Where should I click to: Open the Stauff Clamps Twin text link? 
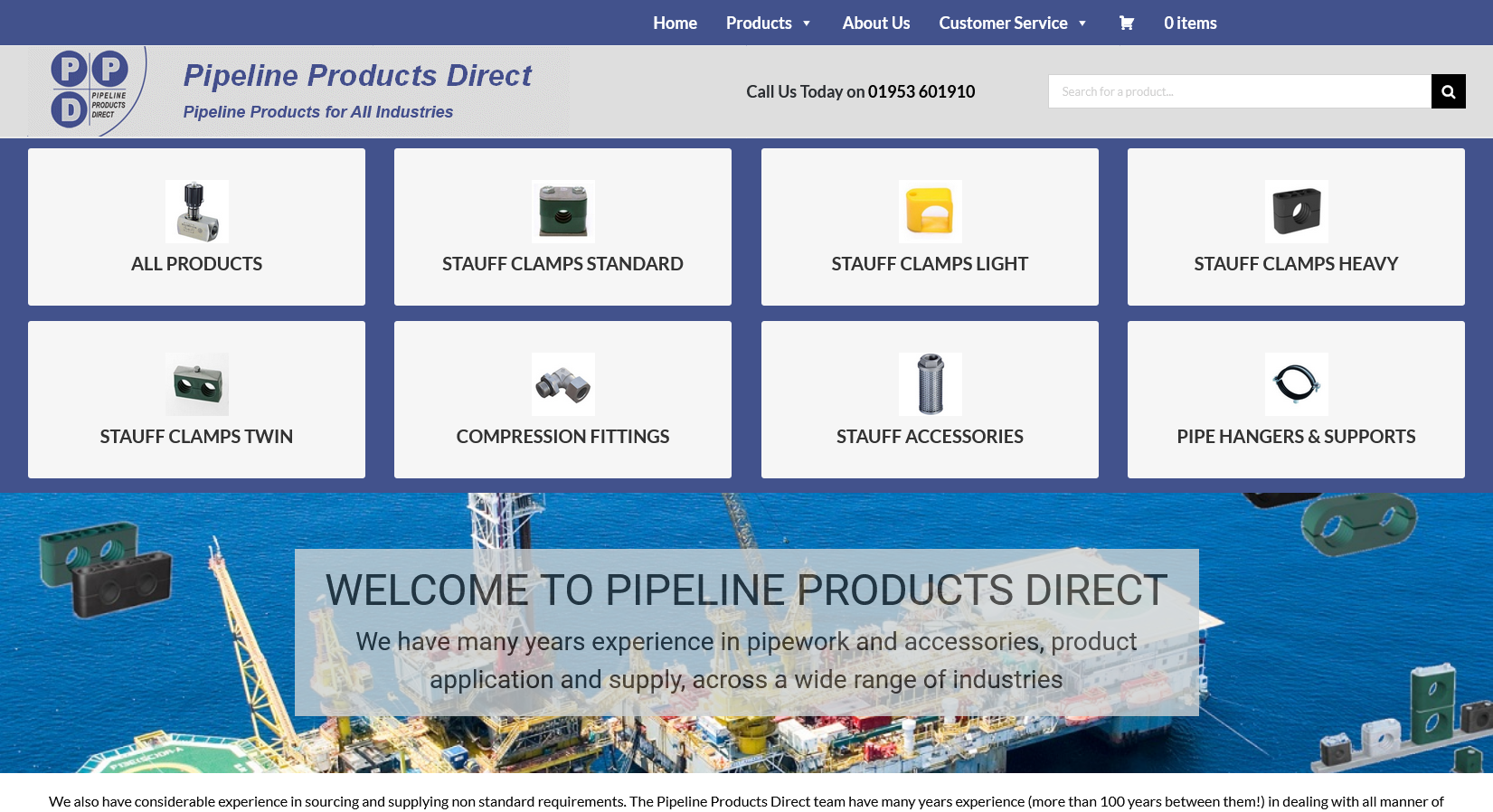pos(196,437)
